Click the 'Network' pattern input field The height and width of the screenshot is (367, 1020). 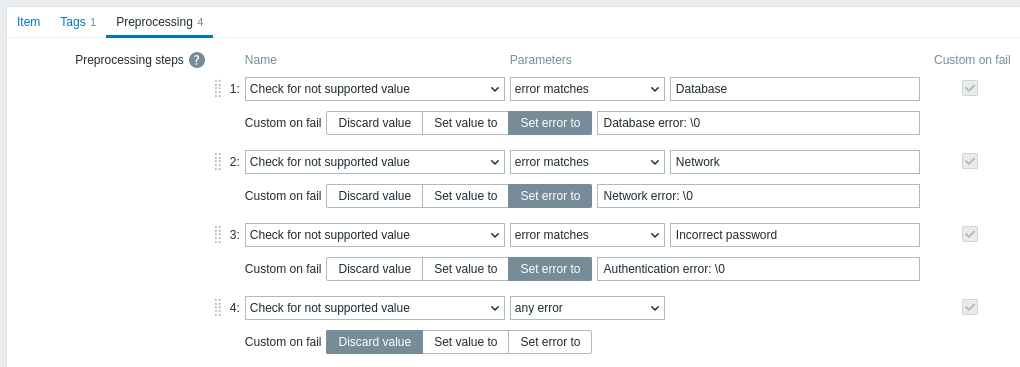click(795, 162)
